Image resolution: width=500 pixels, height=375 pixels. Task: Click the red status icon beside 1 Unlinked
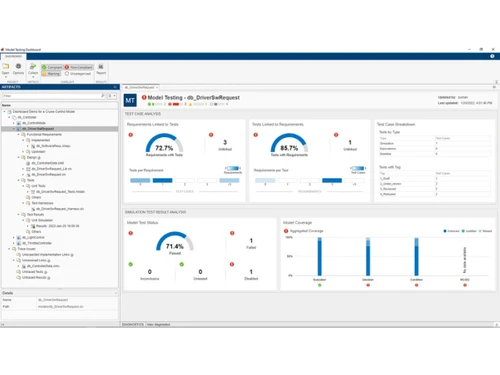(x=336, y=135)
